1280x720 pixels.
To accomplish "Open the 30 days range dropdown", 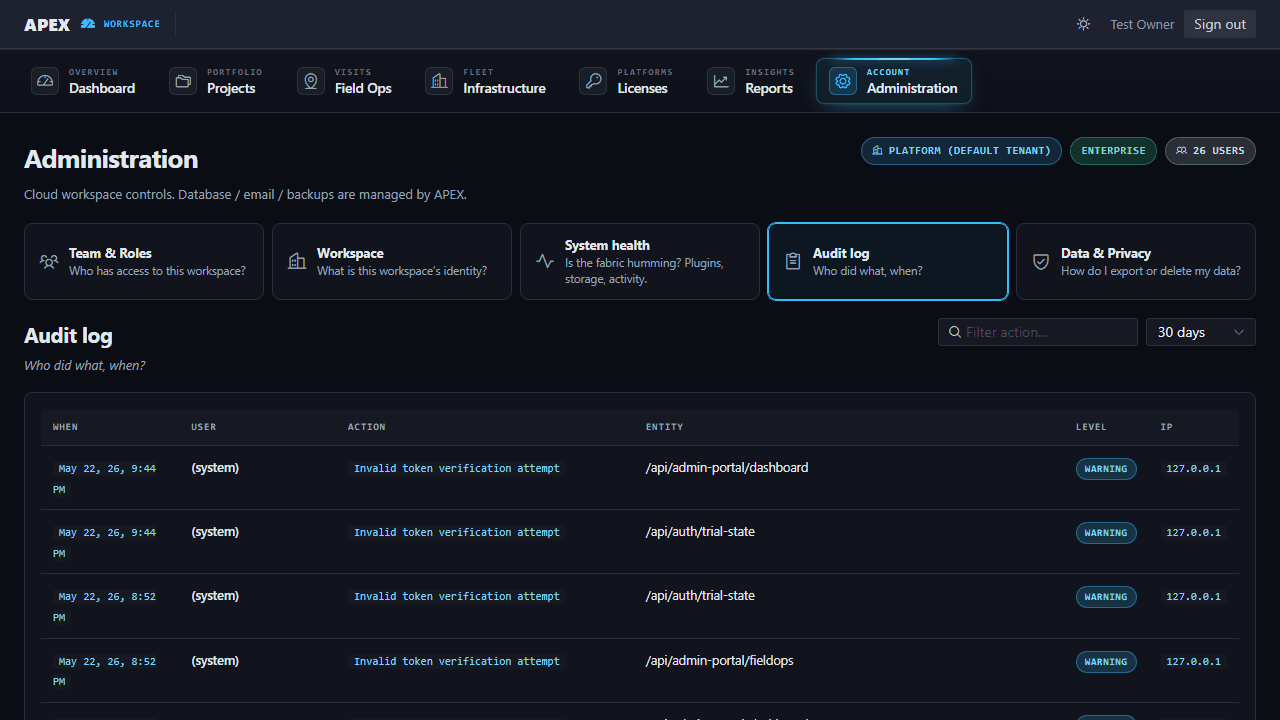I will click(1200, 332).
